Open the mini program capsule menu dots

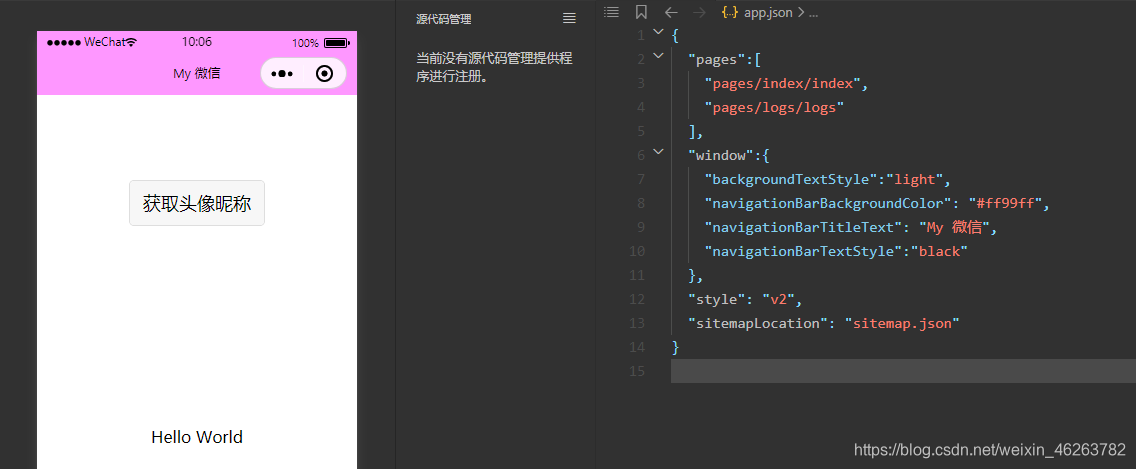282,73
